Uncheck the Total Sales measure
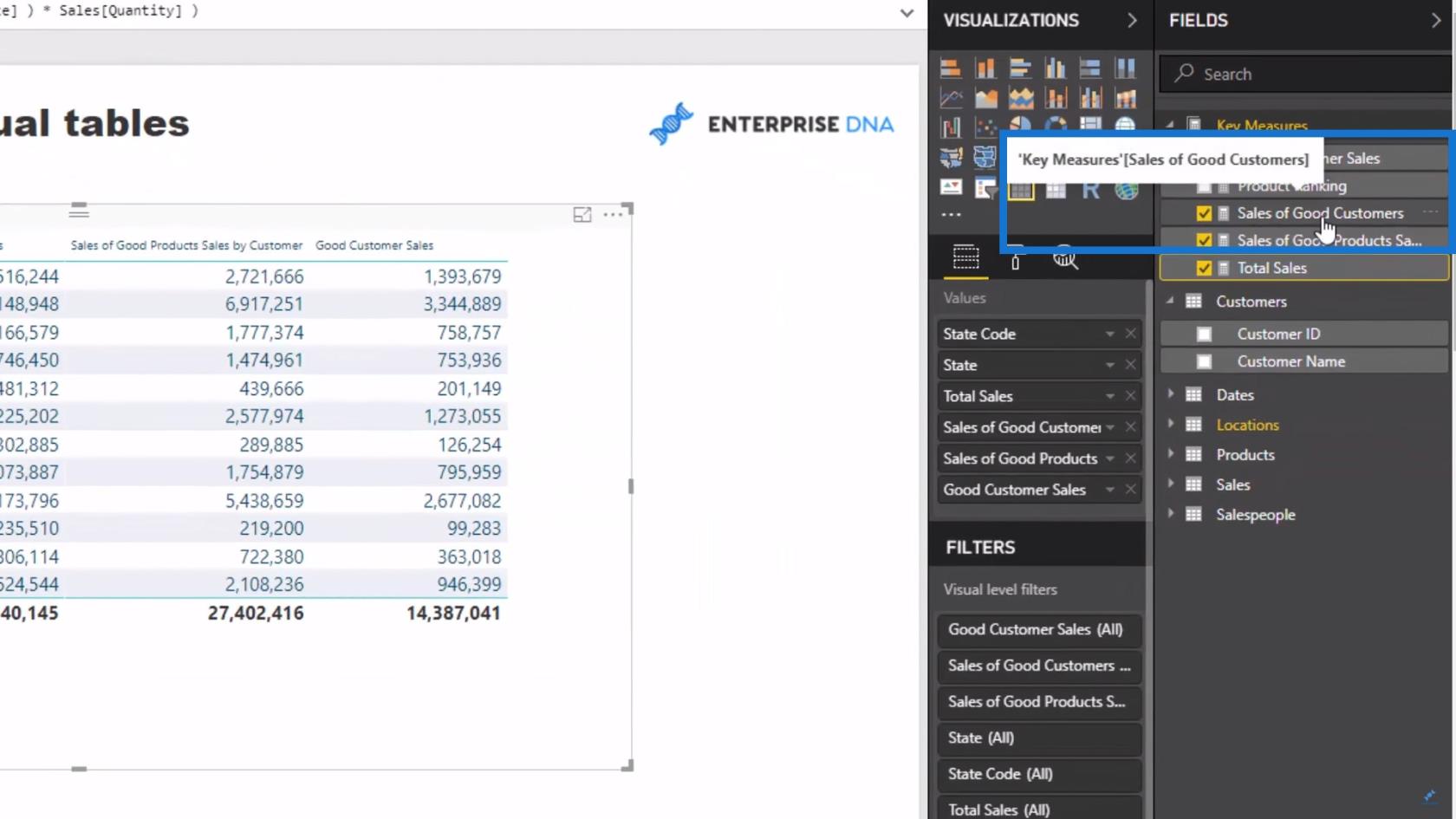The image size is (1456, 819). tap(1204, 268)
